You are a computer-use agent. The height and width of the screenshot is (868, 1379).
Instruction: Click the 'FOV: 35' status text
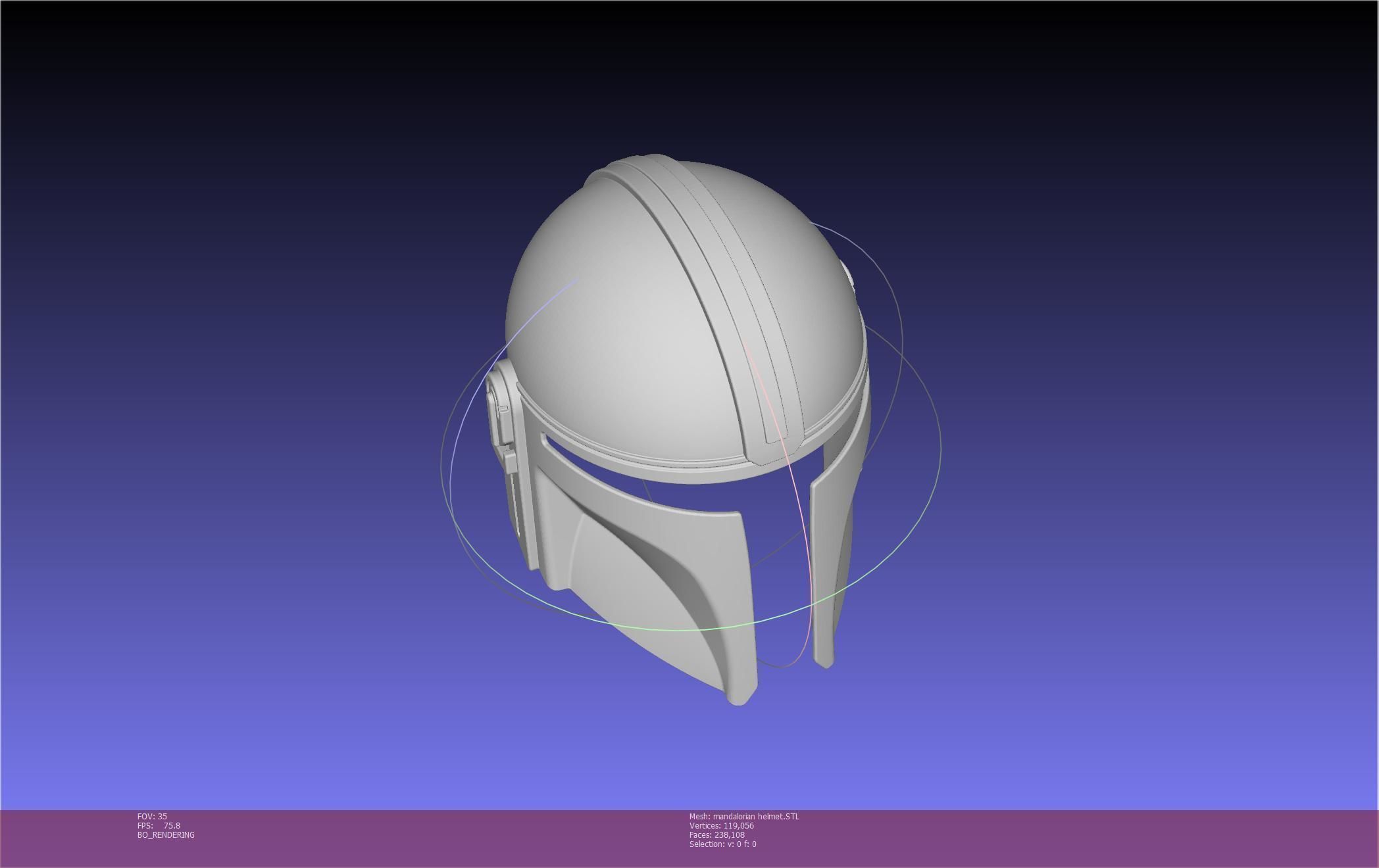click(x=152, y=816)
